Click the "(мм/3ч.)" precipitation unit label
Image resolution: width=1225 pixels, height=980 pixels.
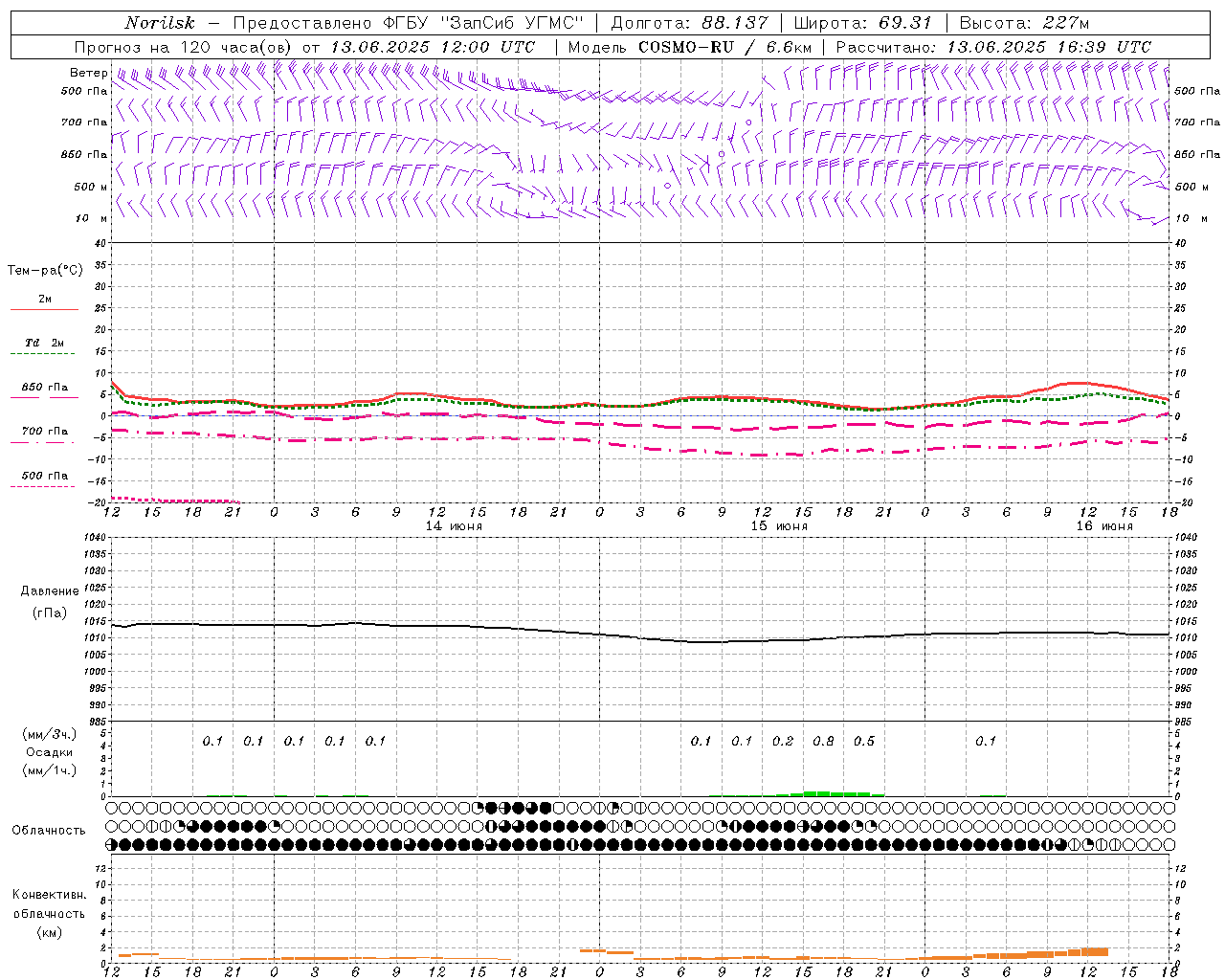click(x=50, y=734)
